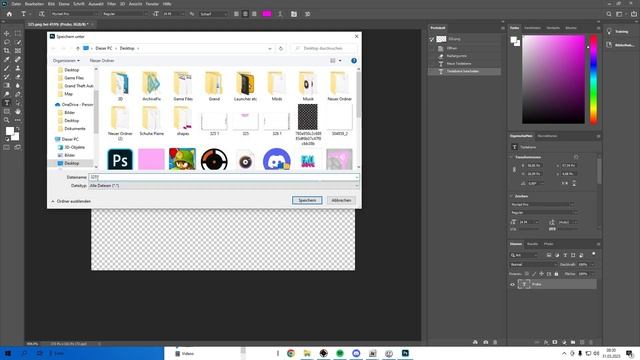This screenshot has height=360, width=640.
Task: Click the warp text icon in options bar
Action: pos(280,14)
